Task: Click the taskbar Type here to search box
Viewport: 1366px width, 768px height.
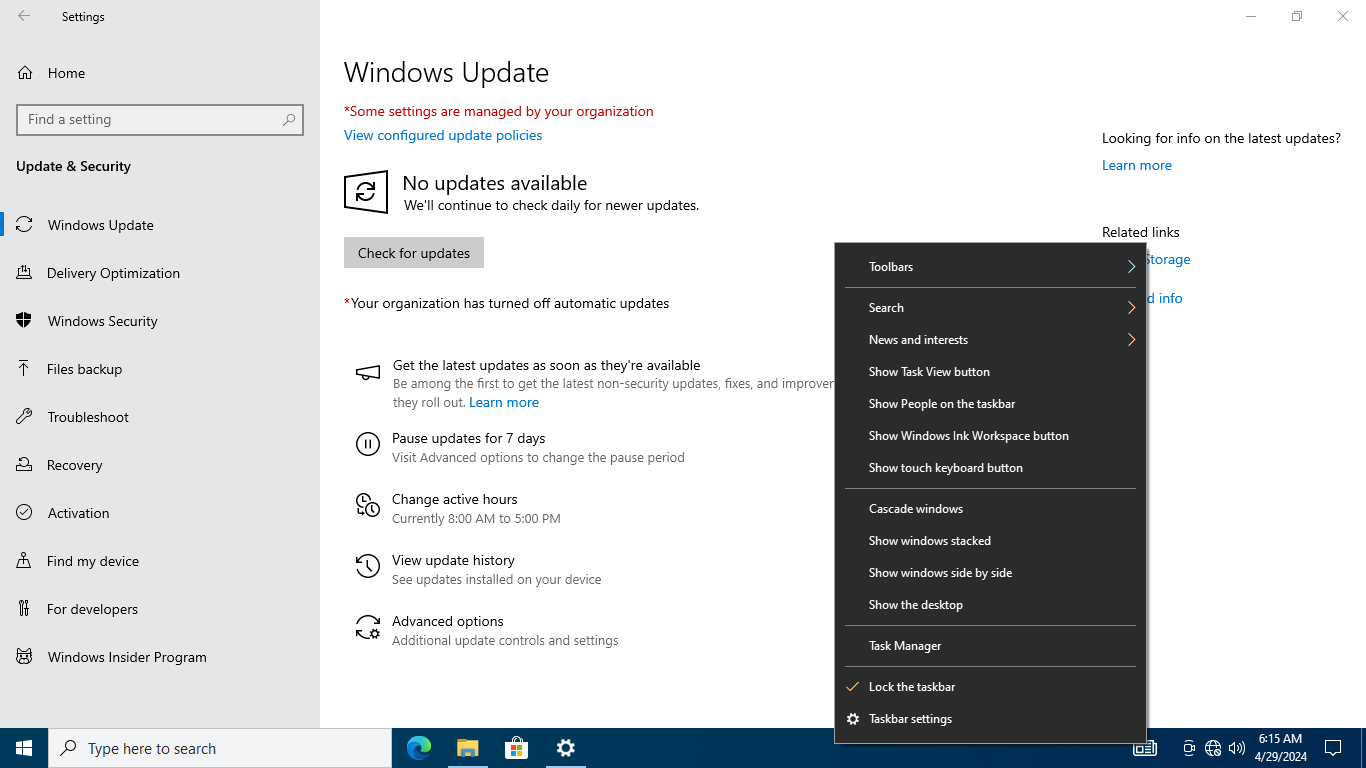Action: [220, 748]
